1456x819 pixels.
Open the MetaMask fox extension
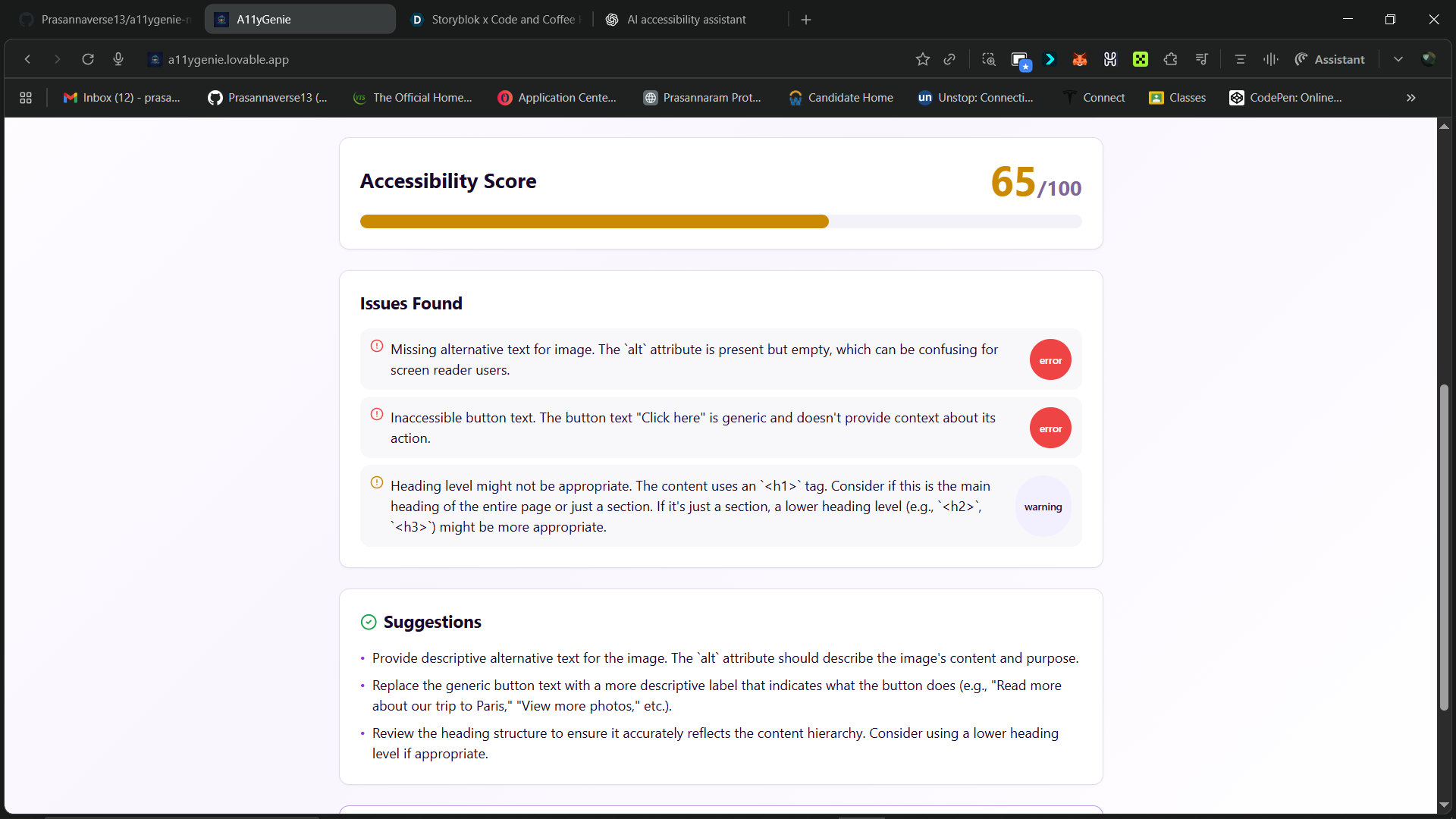pos(1080,59)
